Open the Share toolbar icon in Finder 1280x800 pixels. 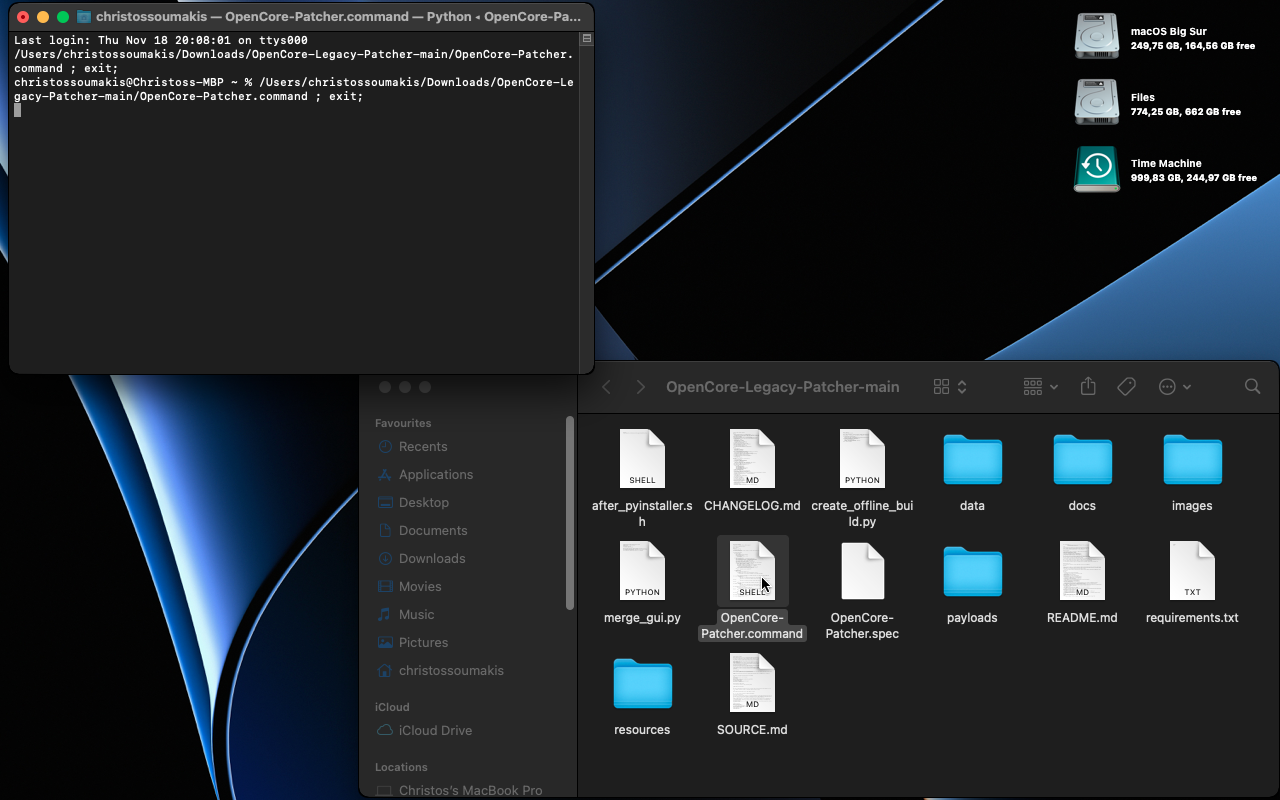click(1089, 387)
